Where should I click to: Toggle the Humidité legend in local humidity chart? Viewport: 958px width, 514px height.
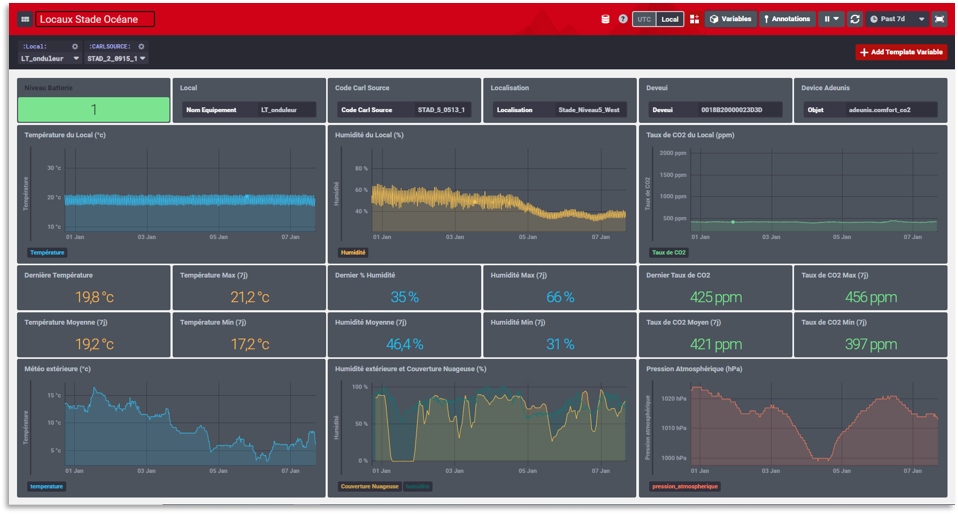tap(353, 252)
